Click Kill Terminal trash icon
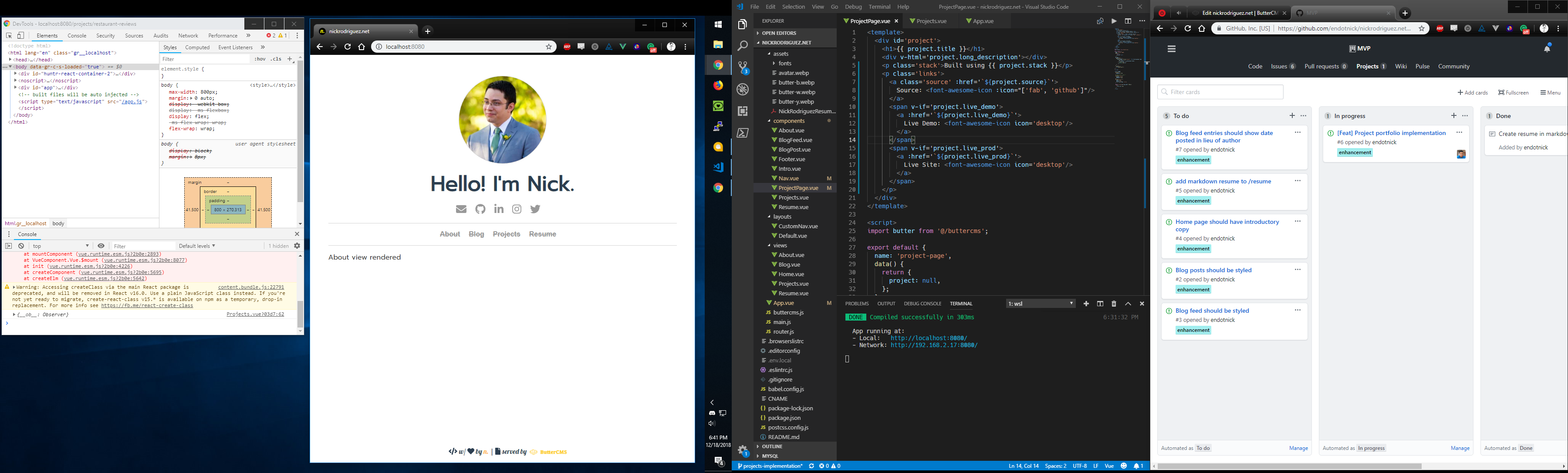1568x473 pixels. tap(1114, 304)
